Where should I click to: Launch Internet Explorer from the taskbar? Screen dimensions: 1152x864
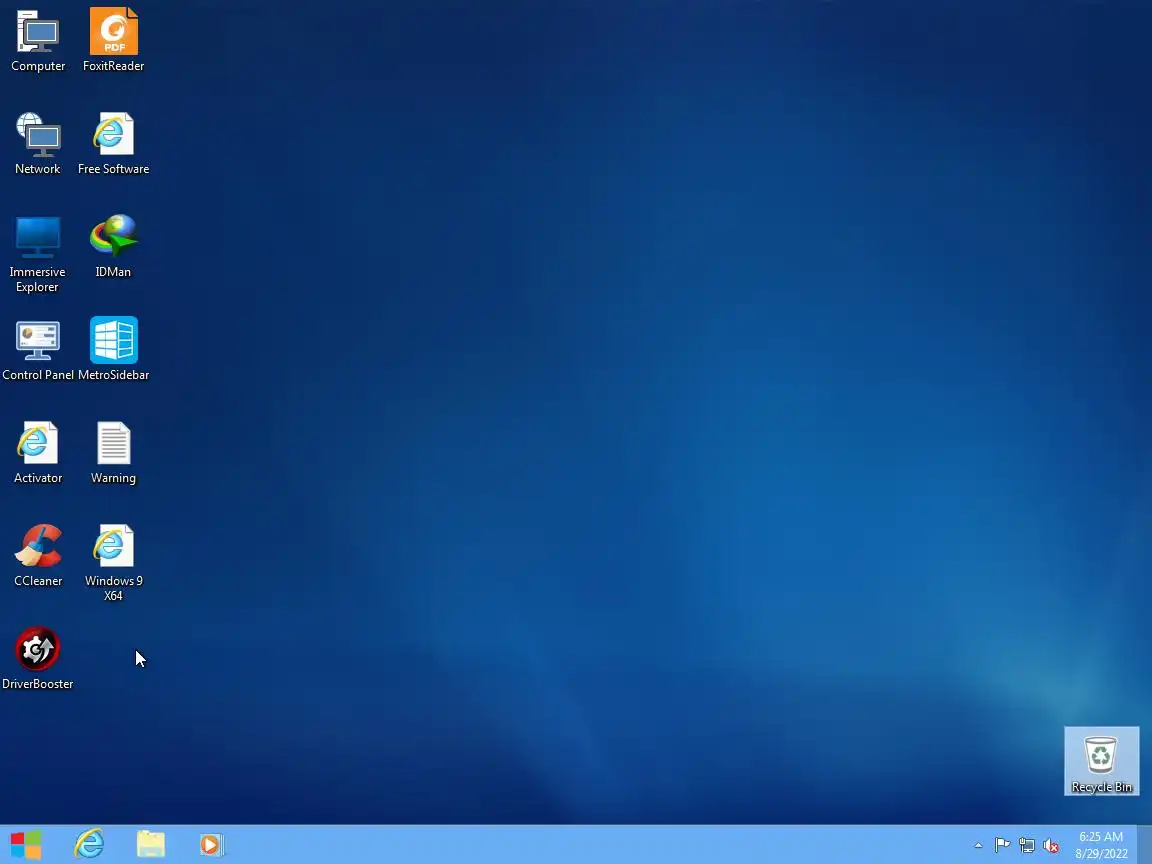(x=89, y=845)
